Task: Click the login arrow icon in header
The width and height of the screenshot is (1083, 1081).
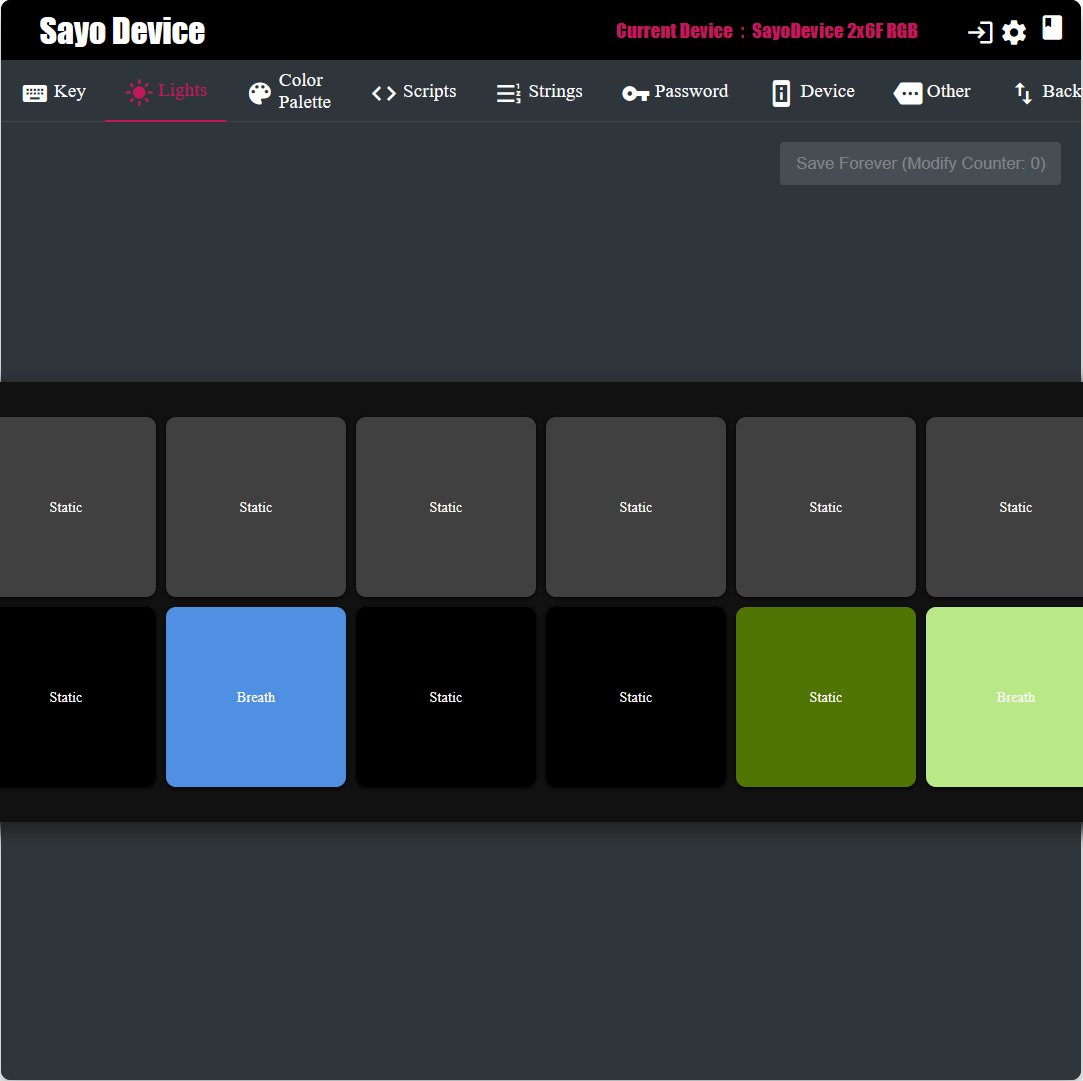Action: point(979,32)
